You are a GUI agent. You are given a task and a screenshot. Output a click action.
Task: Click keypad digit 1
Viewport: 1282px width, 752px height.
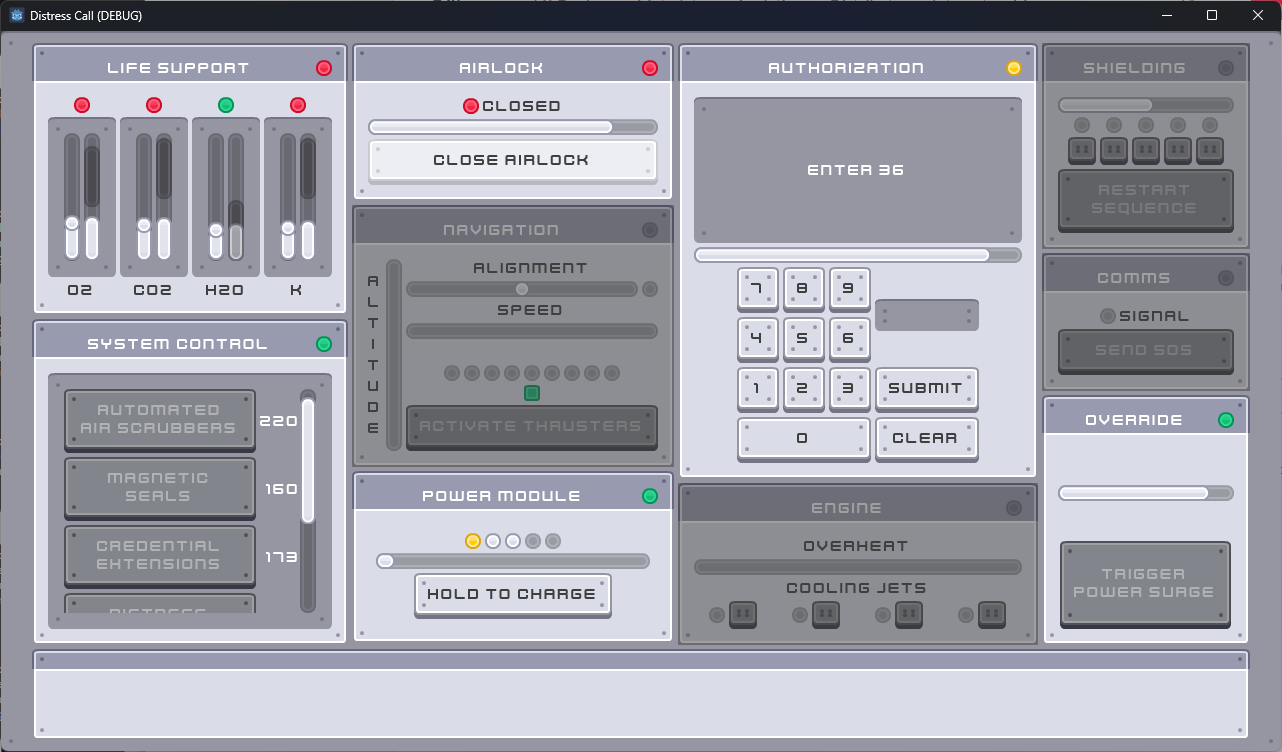tap(756, 389)
